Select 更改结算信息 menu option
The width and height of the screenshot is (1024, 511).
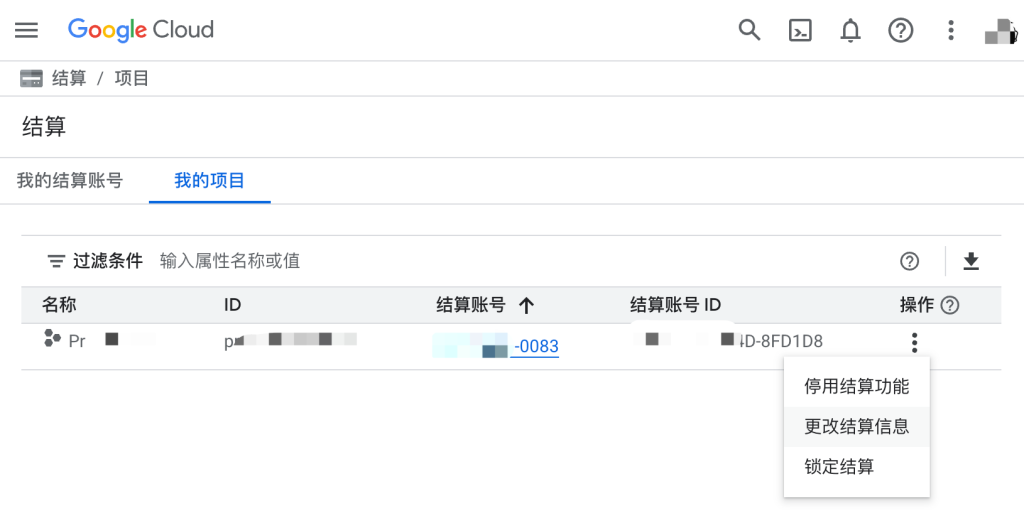point(856,426)
